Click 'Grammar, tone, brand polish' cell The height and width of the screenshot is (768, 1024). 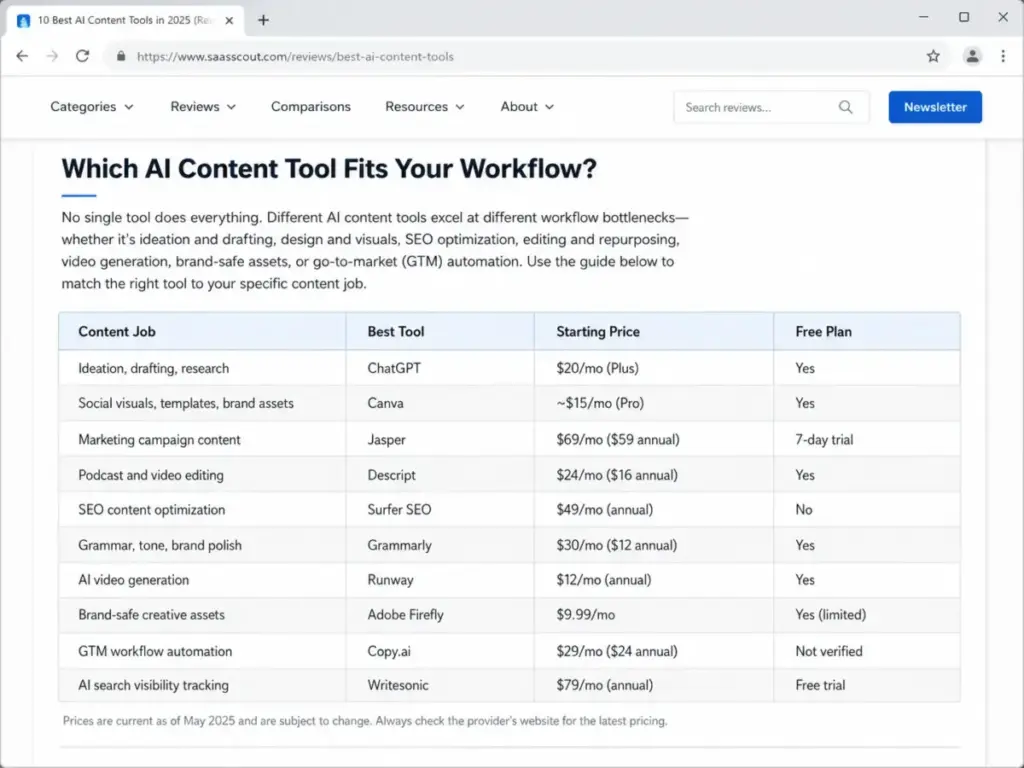202,545
